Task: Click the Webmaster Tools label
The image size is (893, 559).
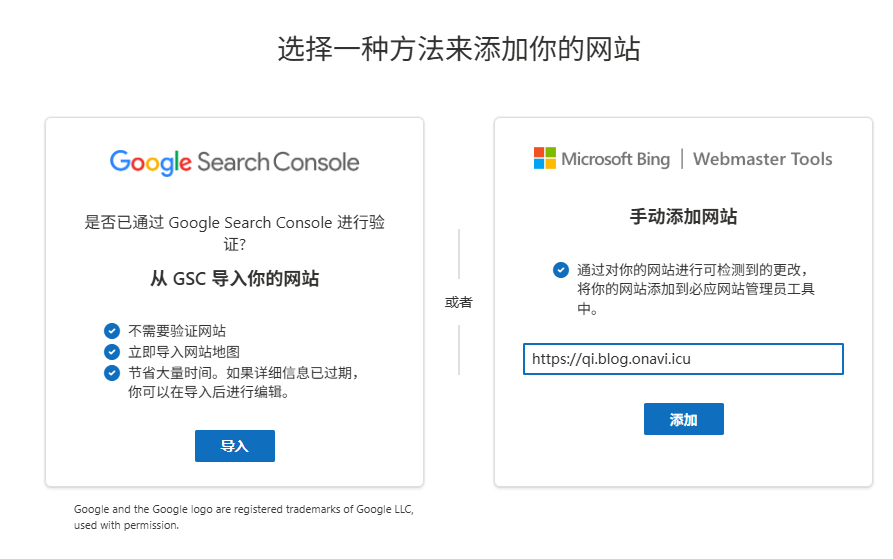Action: [762, 159]
